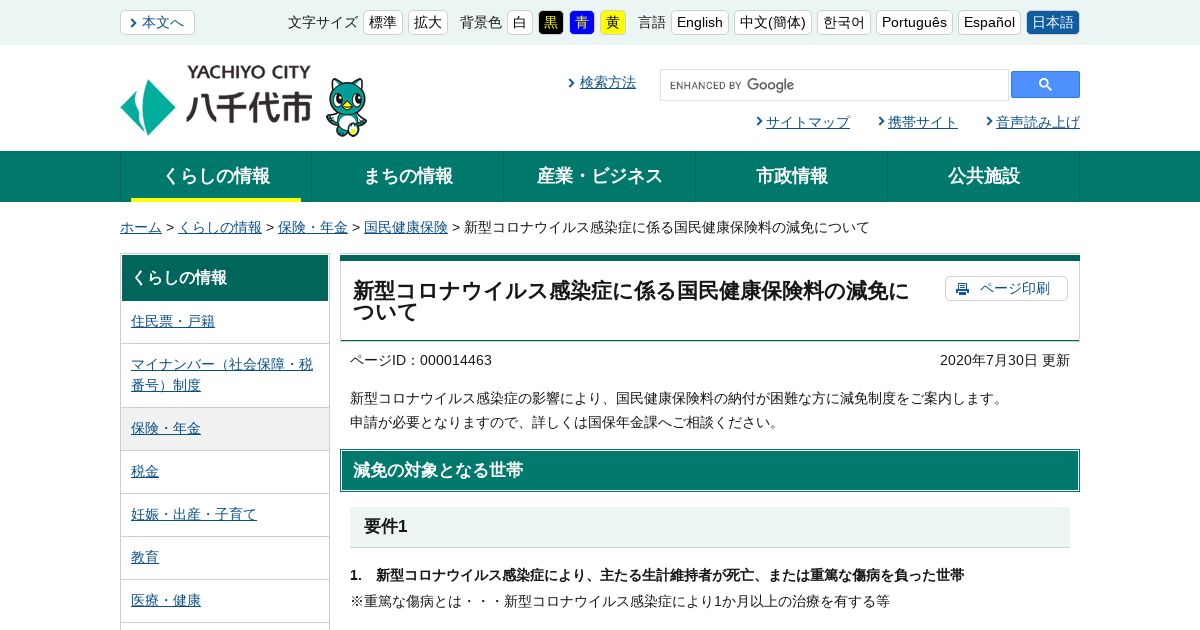
Task: Open the 携帯サイト link
Action: (923, 122)
